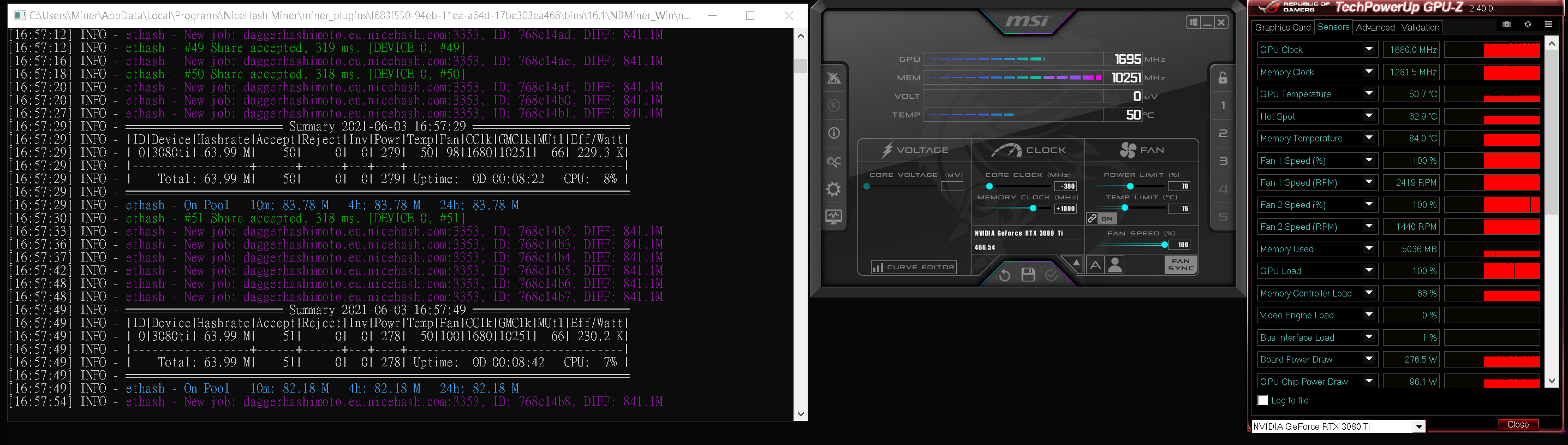Image resolution: width=1568 pixels, height=445 pixels.
Task: Take a GPU-Z screenshot with camera icon
Action: coord(1506,25)
